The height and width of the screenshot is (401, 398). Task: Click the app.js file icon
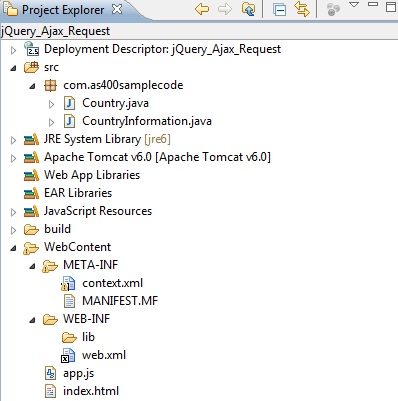[50, 373]
